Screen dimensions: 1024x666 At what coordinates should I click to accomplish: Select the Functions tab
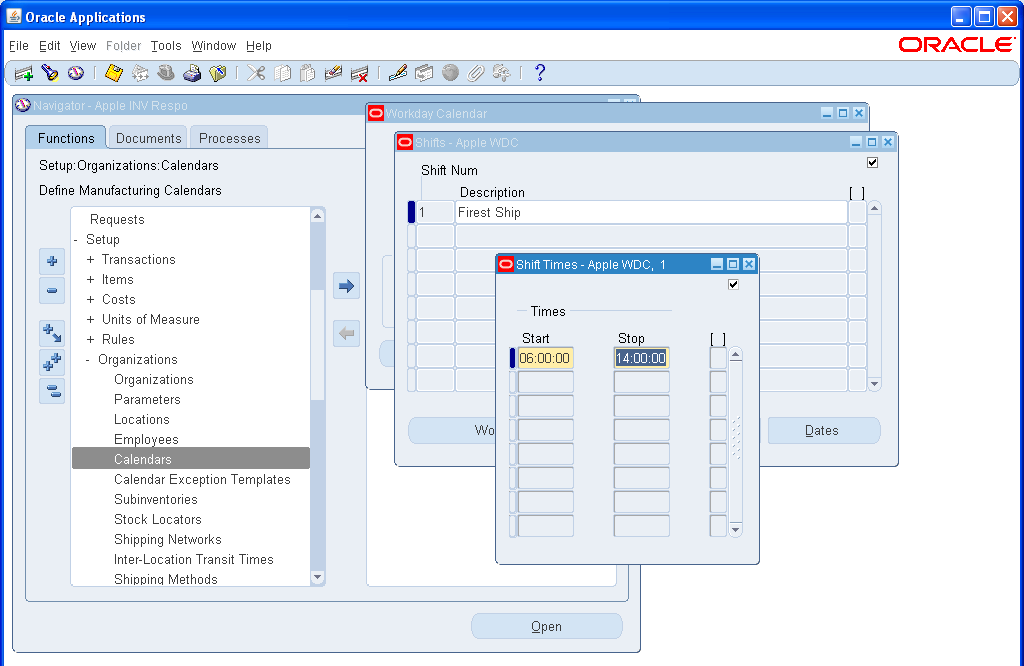click(x=66, y=138)
